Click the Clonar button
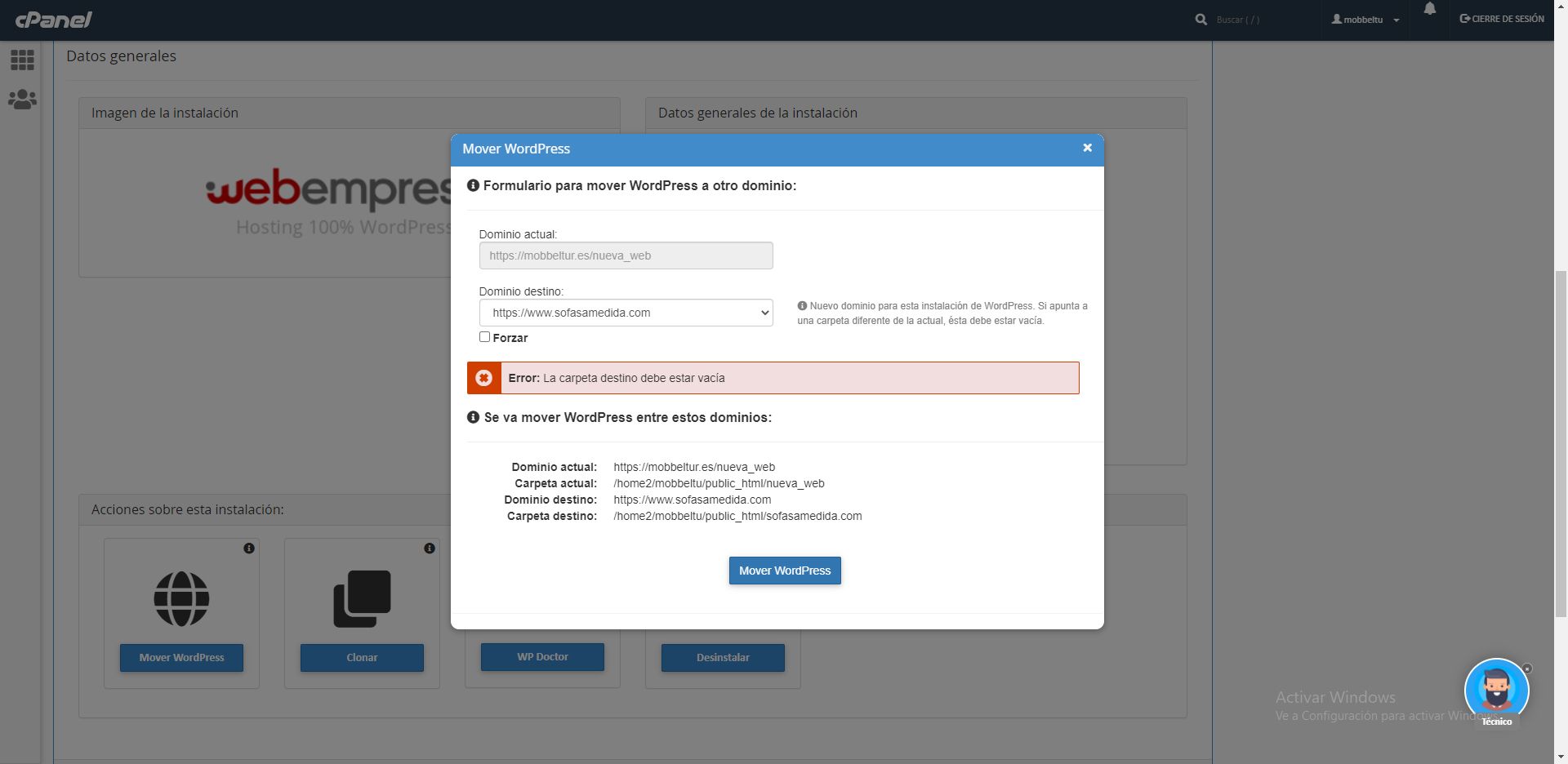Viewport: 1568px width, 764px height. click(x=362, y=657)
